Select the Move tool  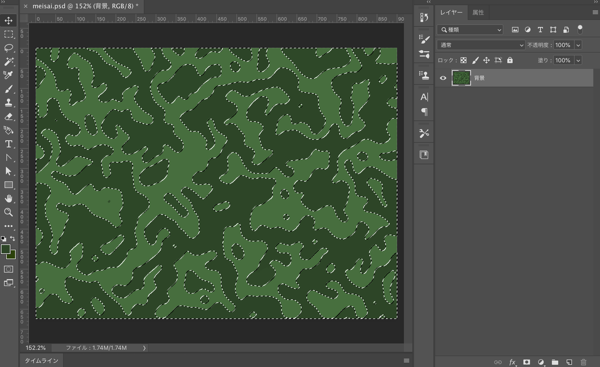point(8,20)
